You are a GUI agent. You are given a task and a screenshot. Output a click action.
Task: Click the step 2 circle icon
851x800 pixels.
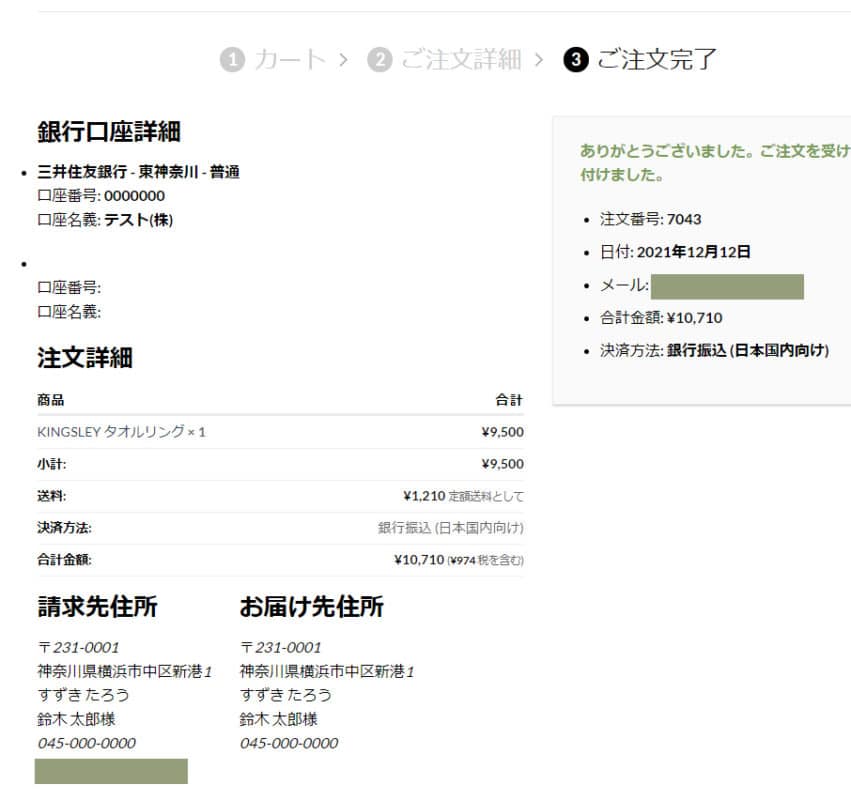tap(379, 60)
